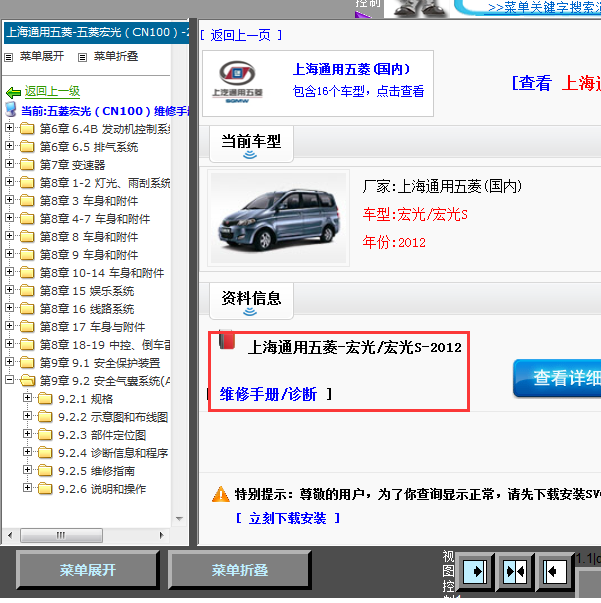
Task: Click the view control left-arrow icon
Action: (x=554, y=571)
